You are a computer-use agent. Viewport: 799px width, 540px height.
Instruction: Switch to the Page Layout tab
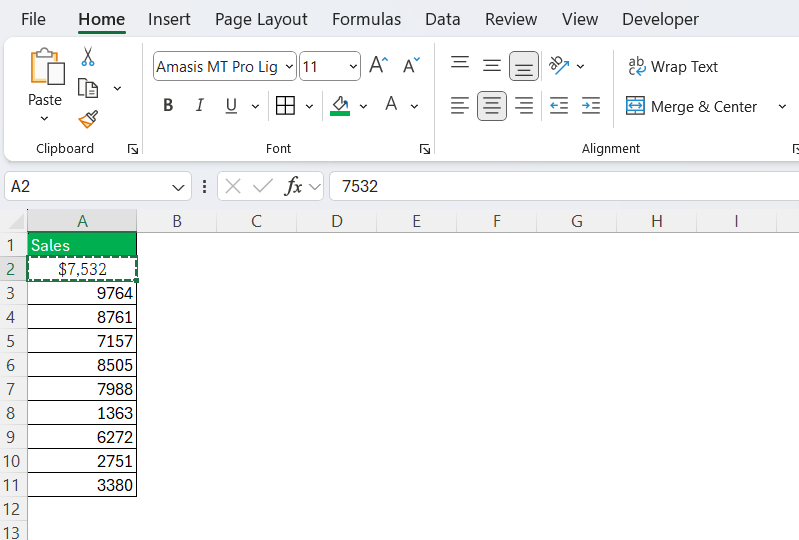pyautogui.click(x=261, y=19)
